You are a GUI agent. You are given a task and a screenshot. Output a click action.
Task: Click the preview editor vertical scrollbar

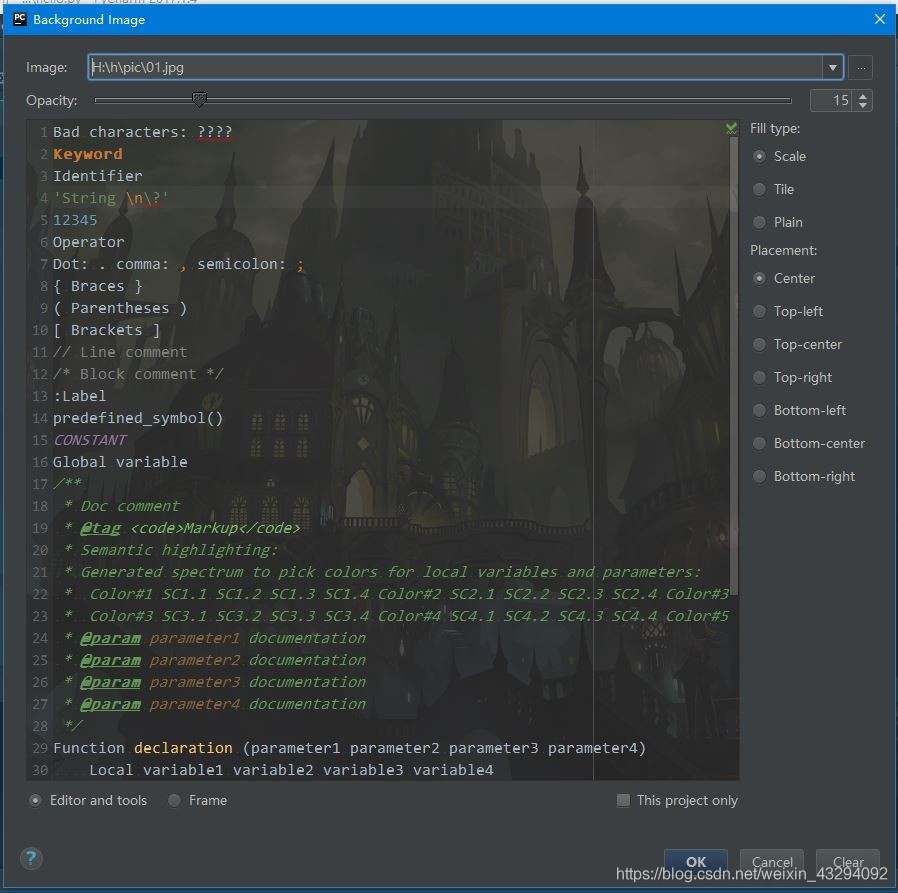pos(734,367)
